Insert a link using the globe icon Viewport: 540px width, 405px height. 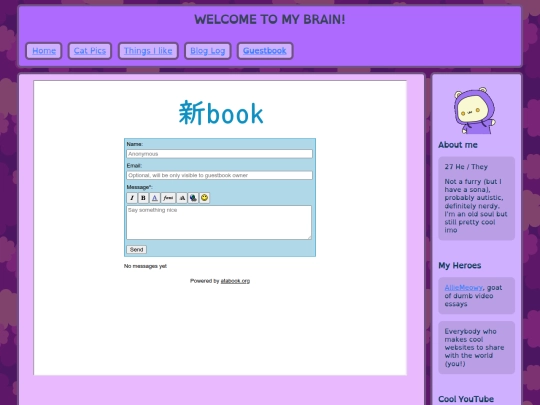coord(193,198)
